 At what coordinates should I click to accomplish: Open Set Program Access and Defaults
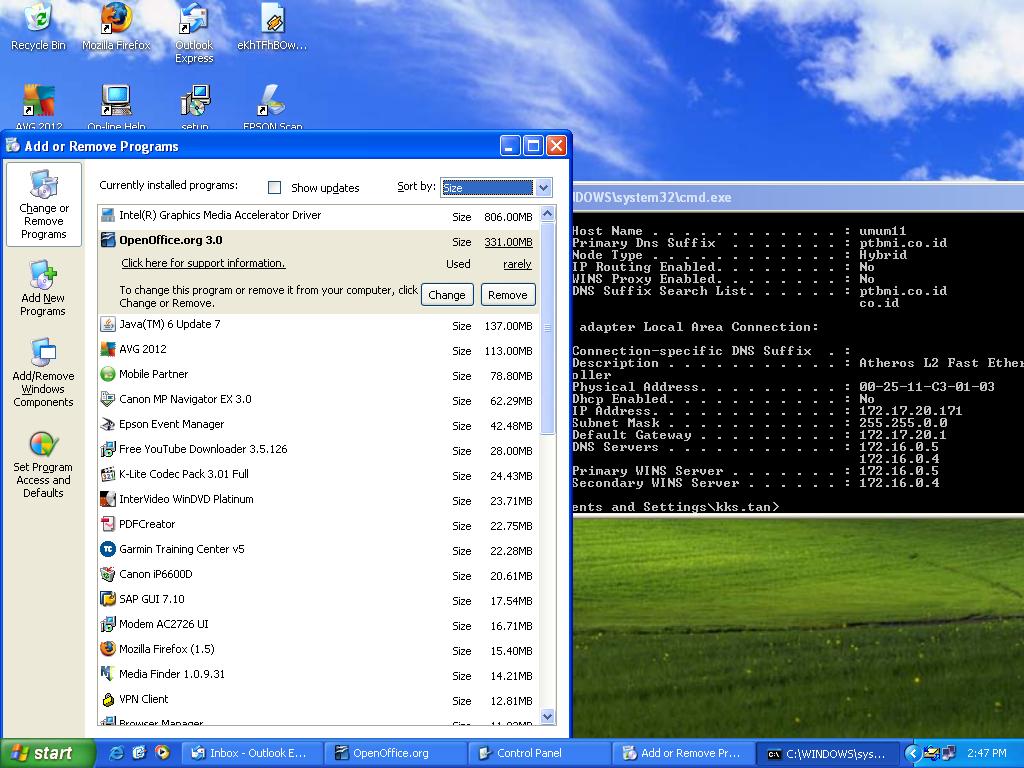point(43,464)
